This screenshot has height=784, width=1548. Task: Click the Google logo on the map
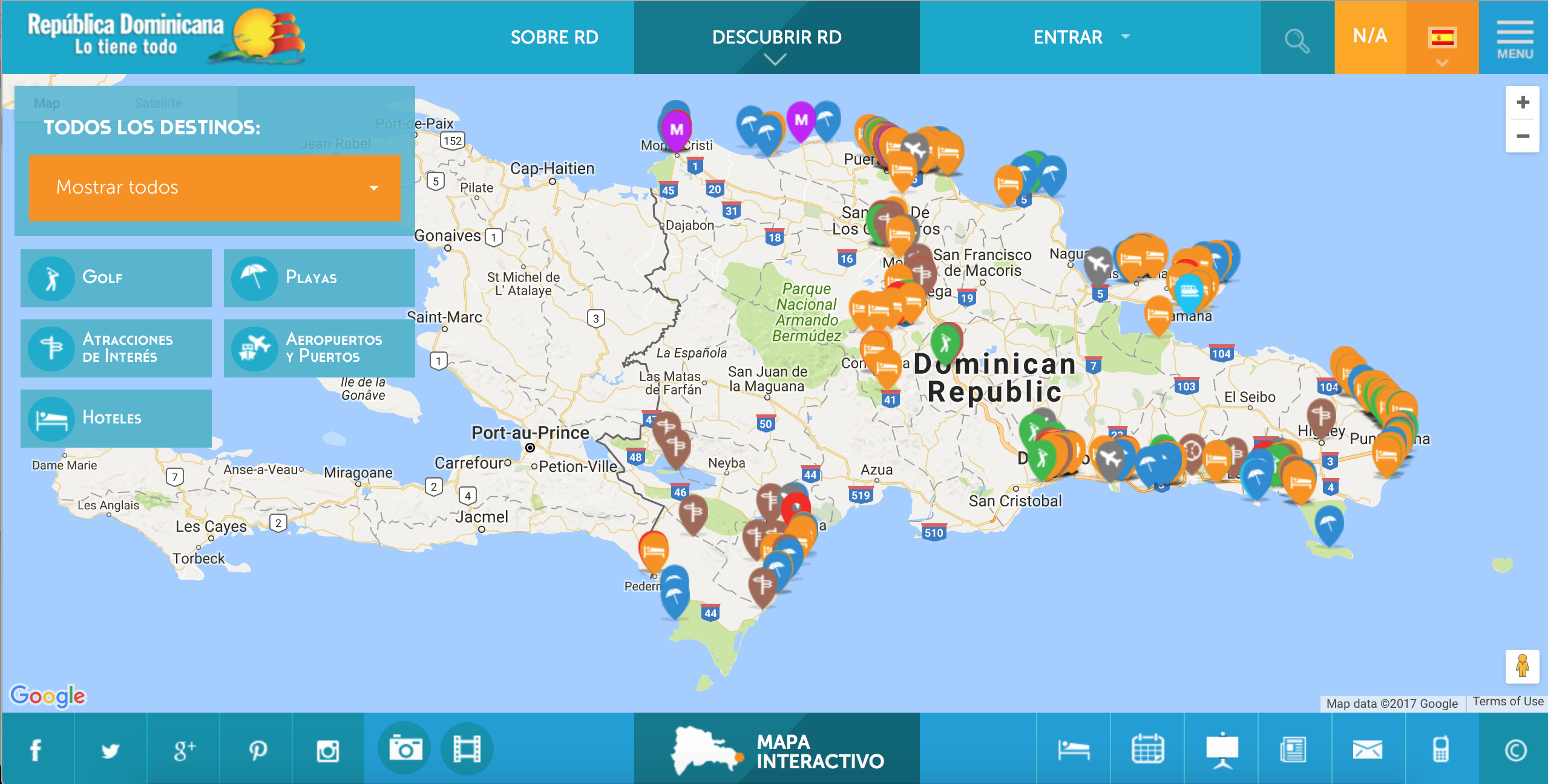click(x=48, y=696)
